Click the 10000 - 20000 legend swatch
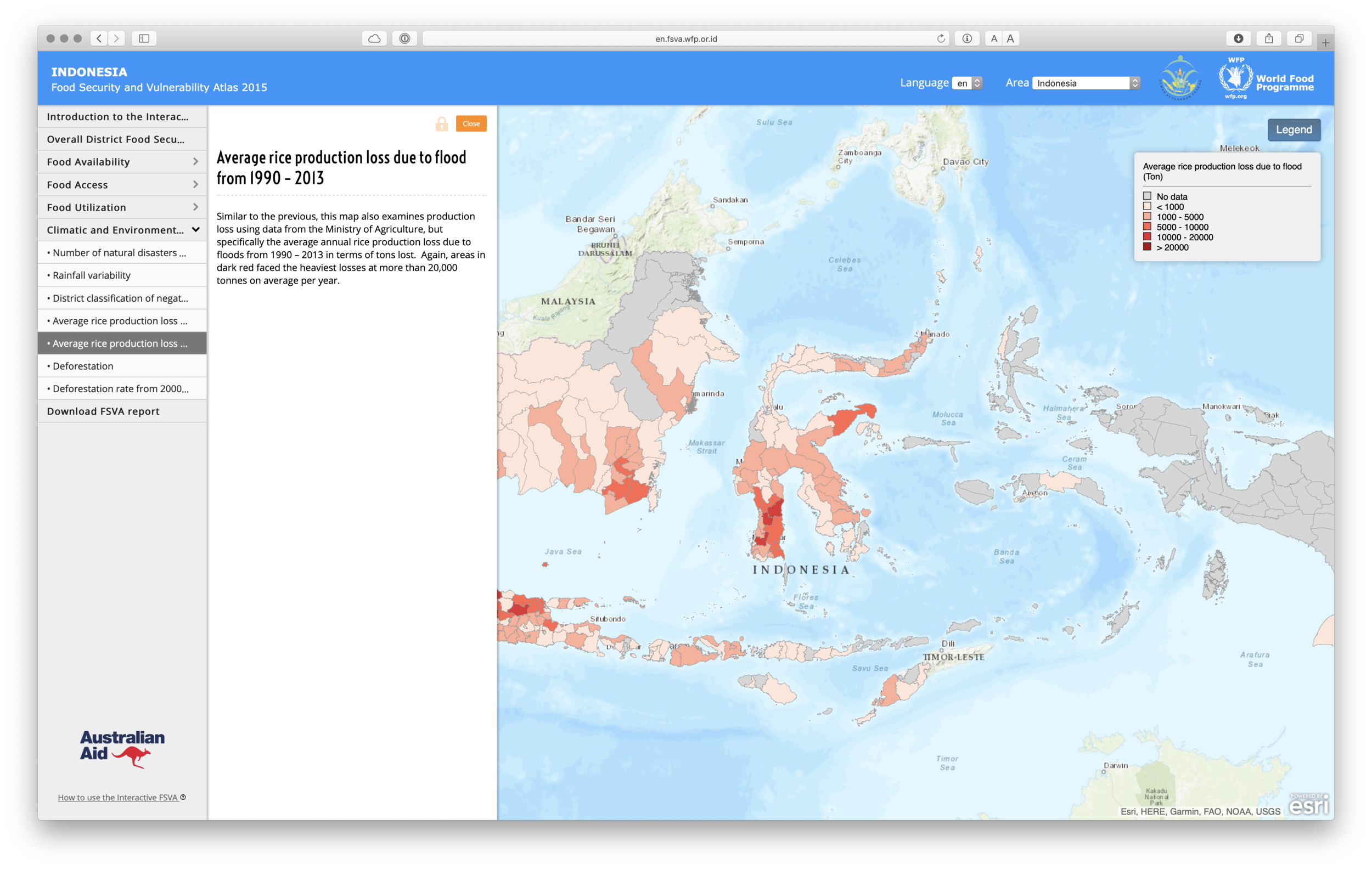The width and height of the screenshot is (1372, 870). [x=1147, y=237]
